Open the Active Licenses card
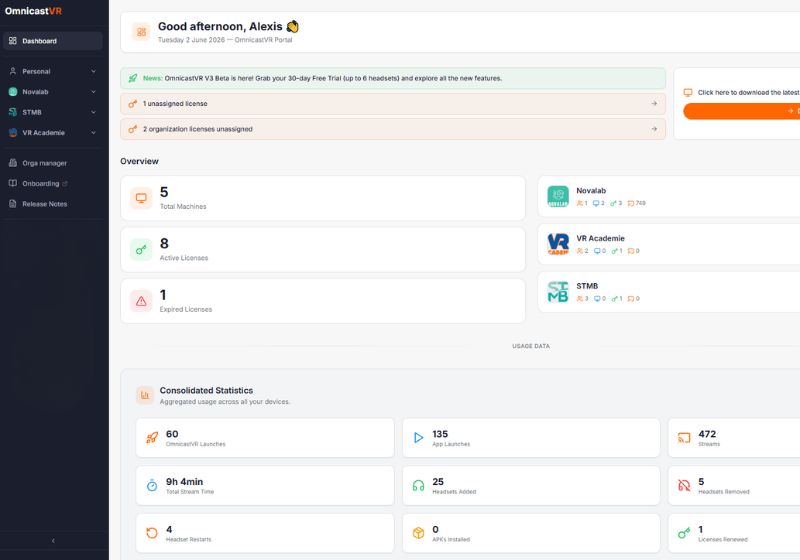The width and height of the screenshot is (800, 560). tap(323, 249)
